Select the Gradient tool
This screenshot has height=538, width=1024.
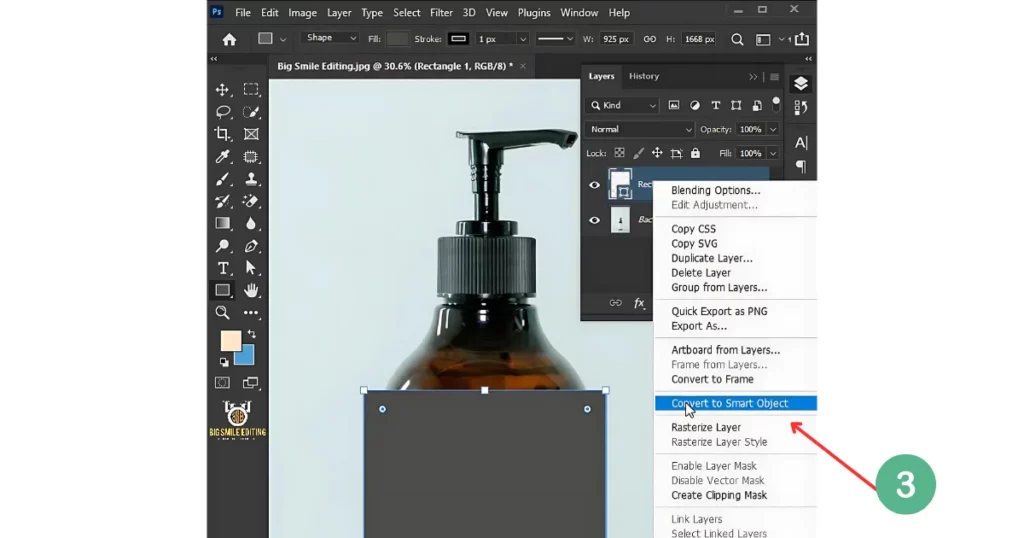(223, 223)
